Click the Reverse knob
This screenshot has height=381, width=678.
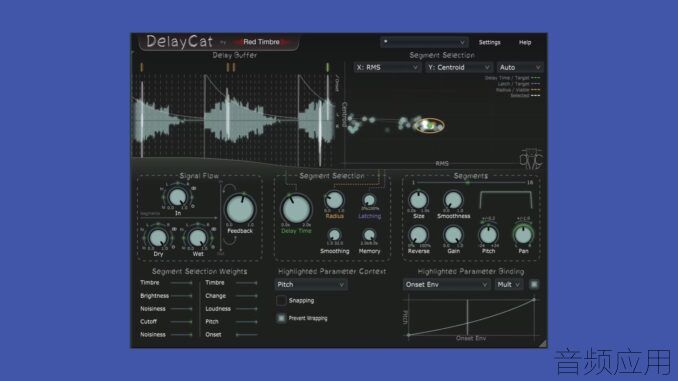(x=418, y=235)
